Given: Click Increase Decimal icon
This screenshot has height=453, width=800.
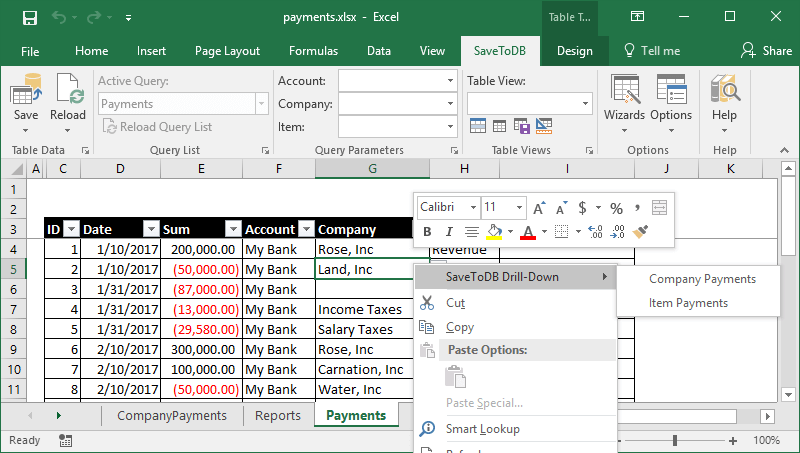Looking at the screenshot, I should 595,232.
